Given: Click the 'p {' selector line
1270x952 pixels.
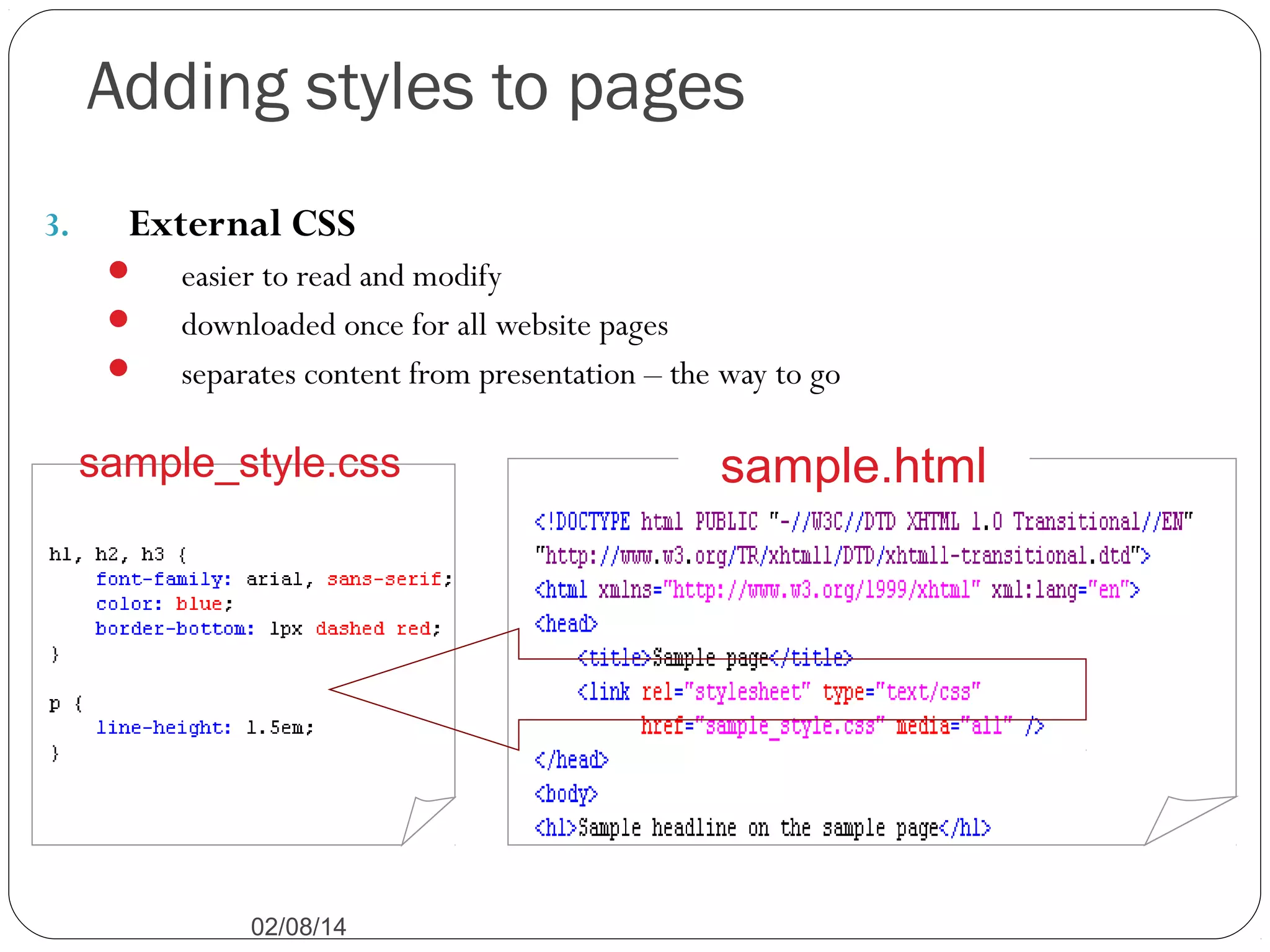Looking at the screenshot, I should click(66, 704).
